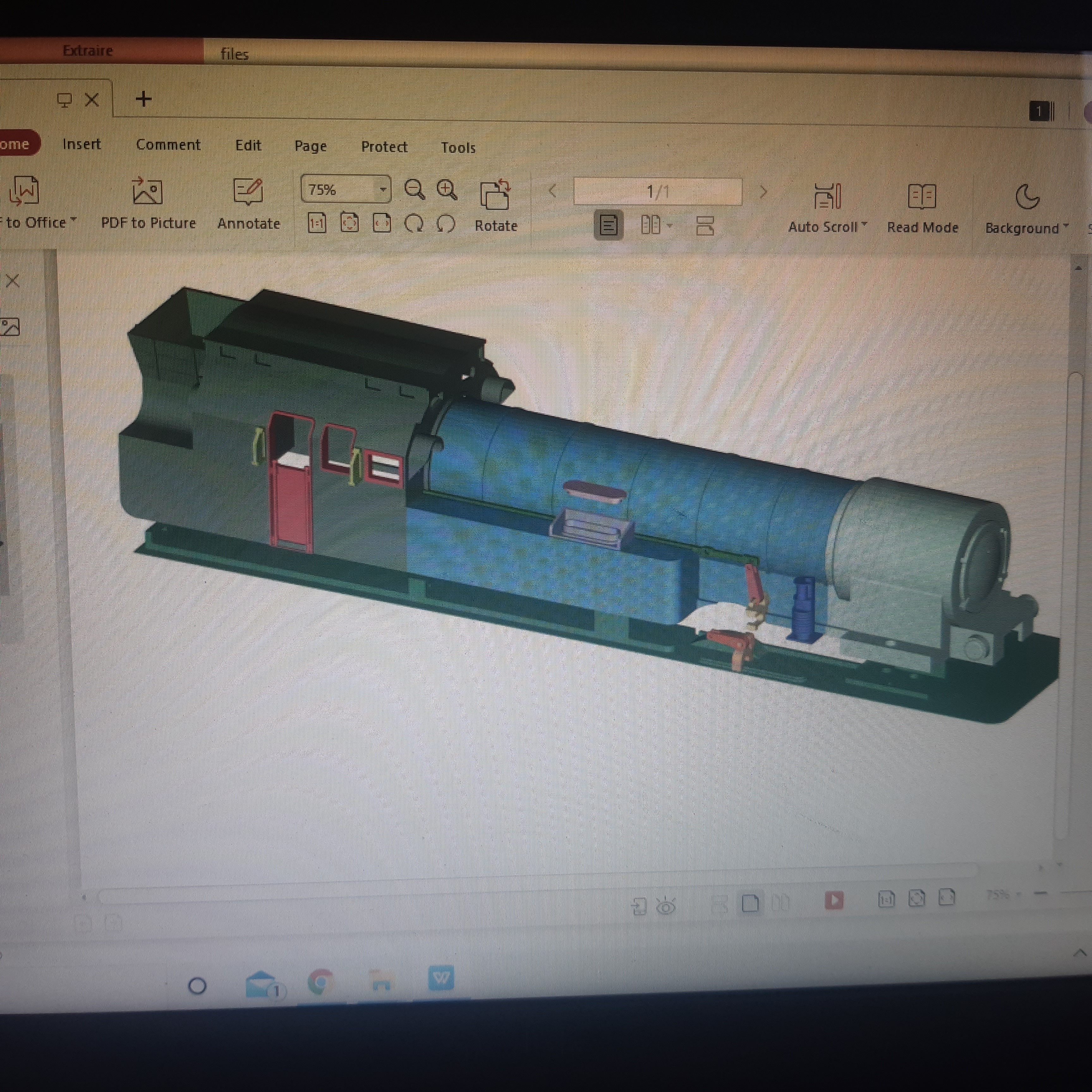This screenshot has height=1092, width=1092.
Task: Add a new tab with plus button
Action: (x=143, y=99)
